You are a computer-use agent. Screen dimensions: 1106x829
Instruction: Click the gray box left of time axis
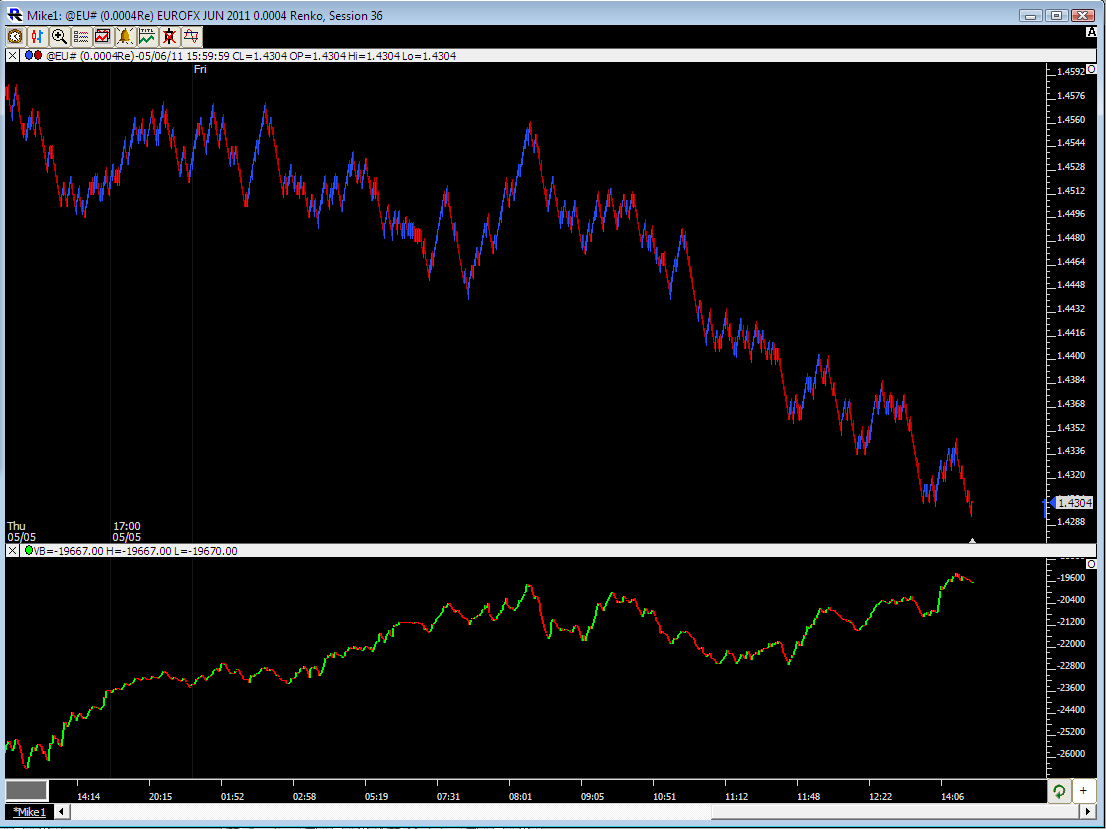point(27,790)
